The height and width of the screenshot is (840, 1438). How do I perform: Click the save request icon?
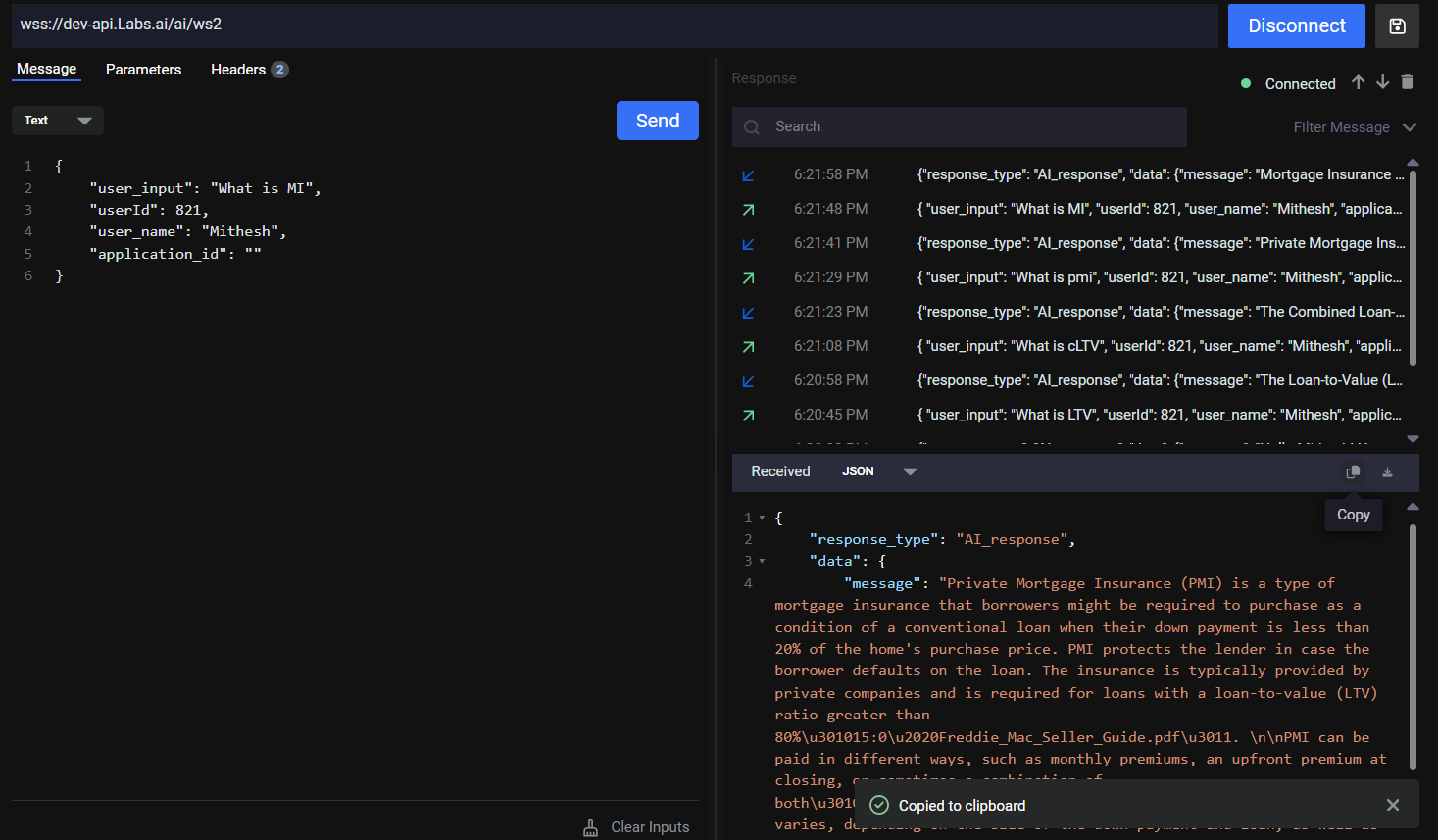tap(1397, 26)
